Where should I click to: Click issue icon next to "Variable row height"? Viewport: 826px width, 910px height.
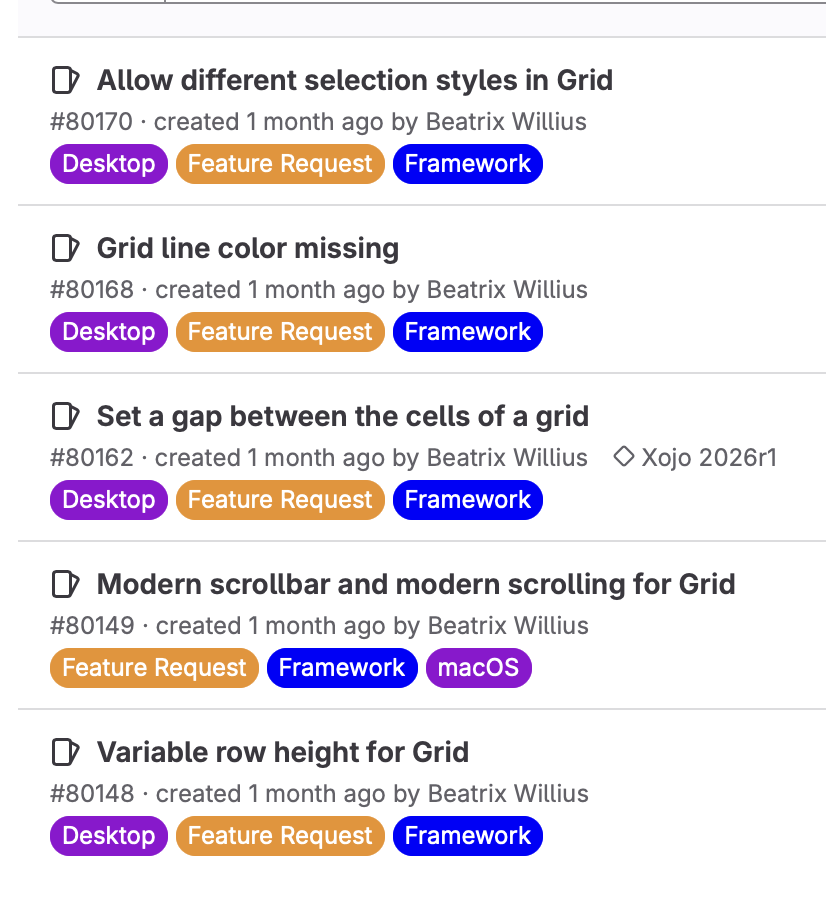[x=65, y=752]
